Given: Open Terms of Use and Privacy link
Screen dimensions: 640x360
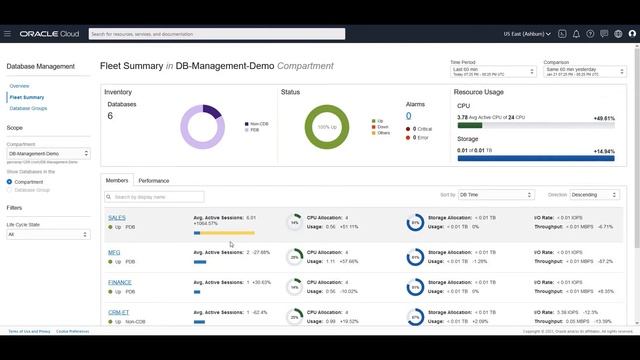Looking at the screenshot, I should [x=29, y=331].
